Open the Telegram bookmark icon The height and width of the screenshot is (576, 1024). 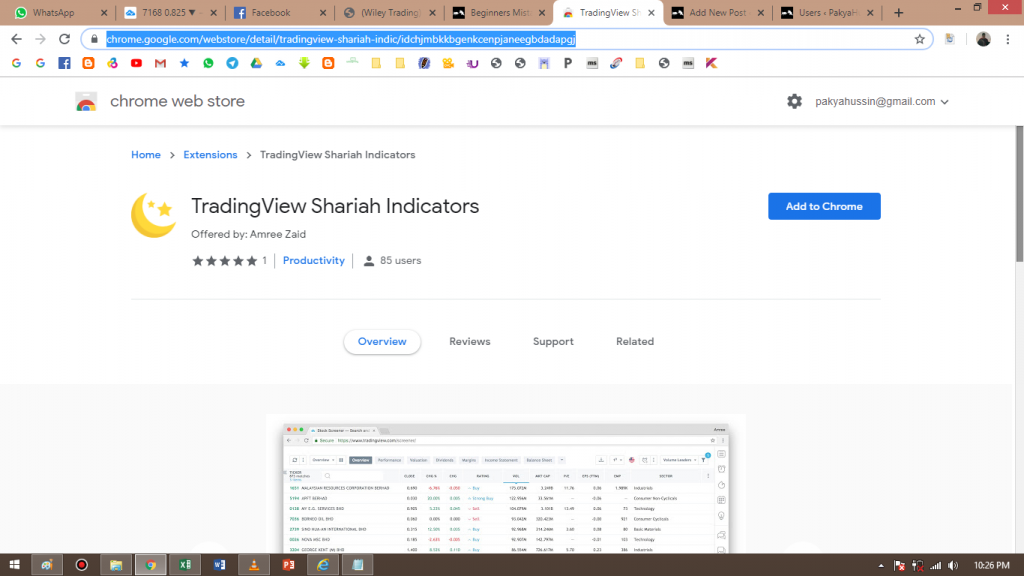pyautogui.click(x=232, y=63)
